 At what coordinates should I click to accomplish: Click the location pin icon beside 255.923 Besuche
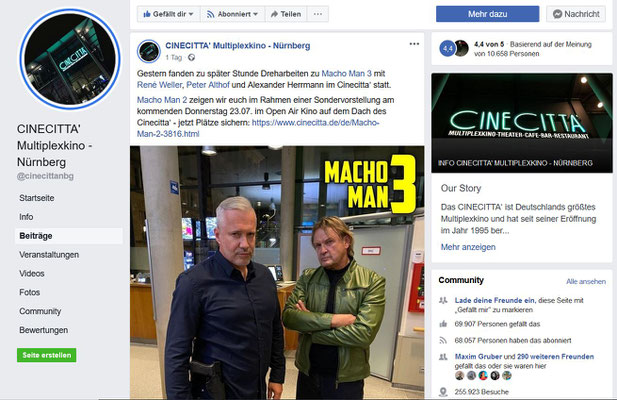click(x=443, y=392)
